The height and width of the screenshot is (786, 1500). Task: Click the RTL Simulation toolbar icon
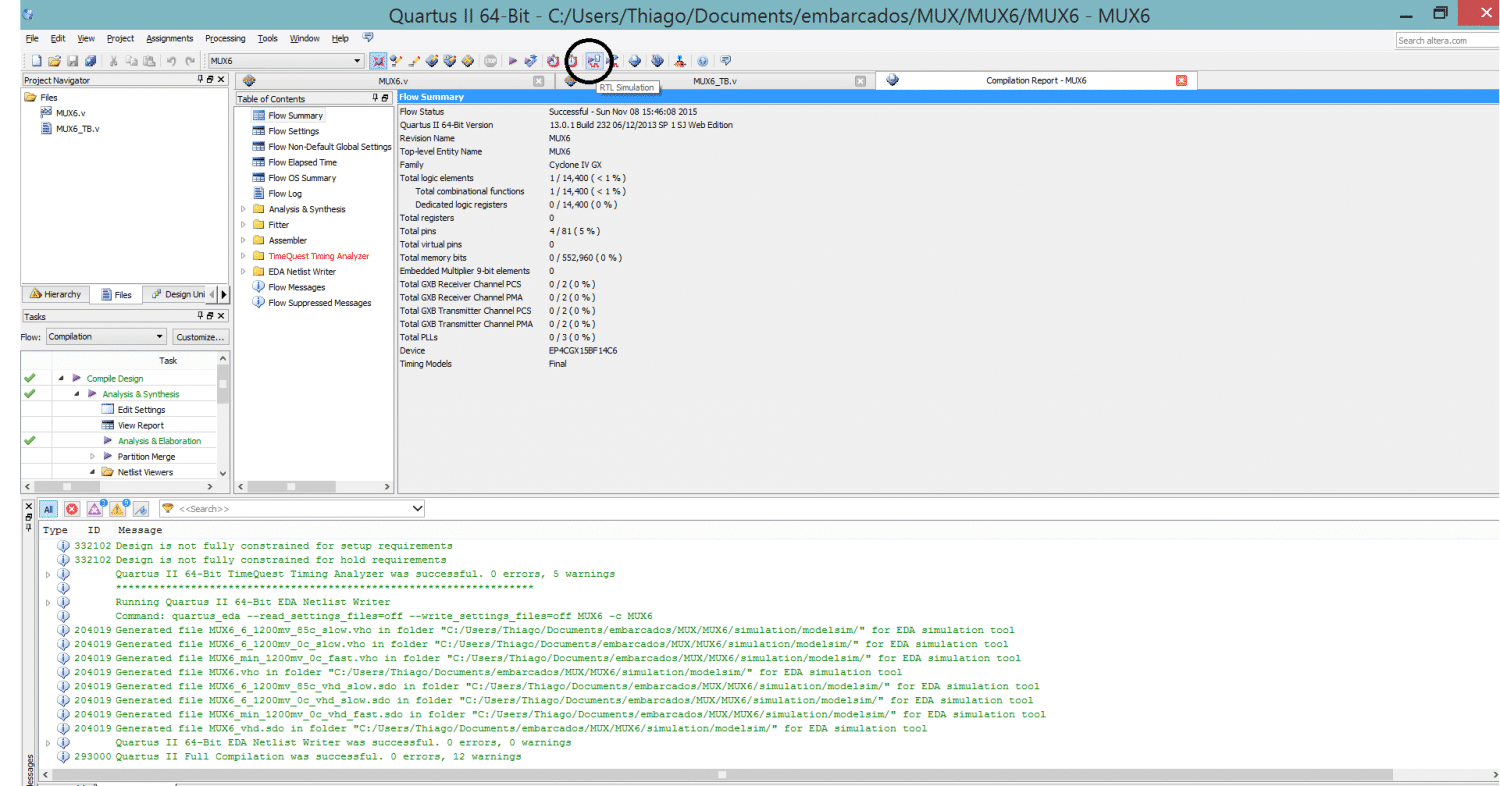(x=594, y=61)
